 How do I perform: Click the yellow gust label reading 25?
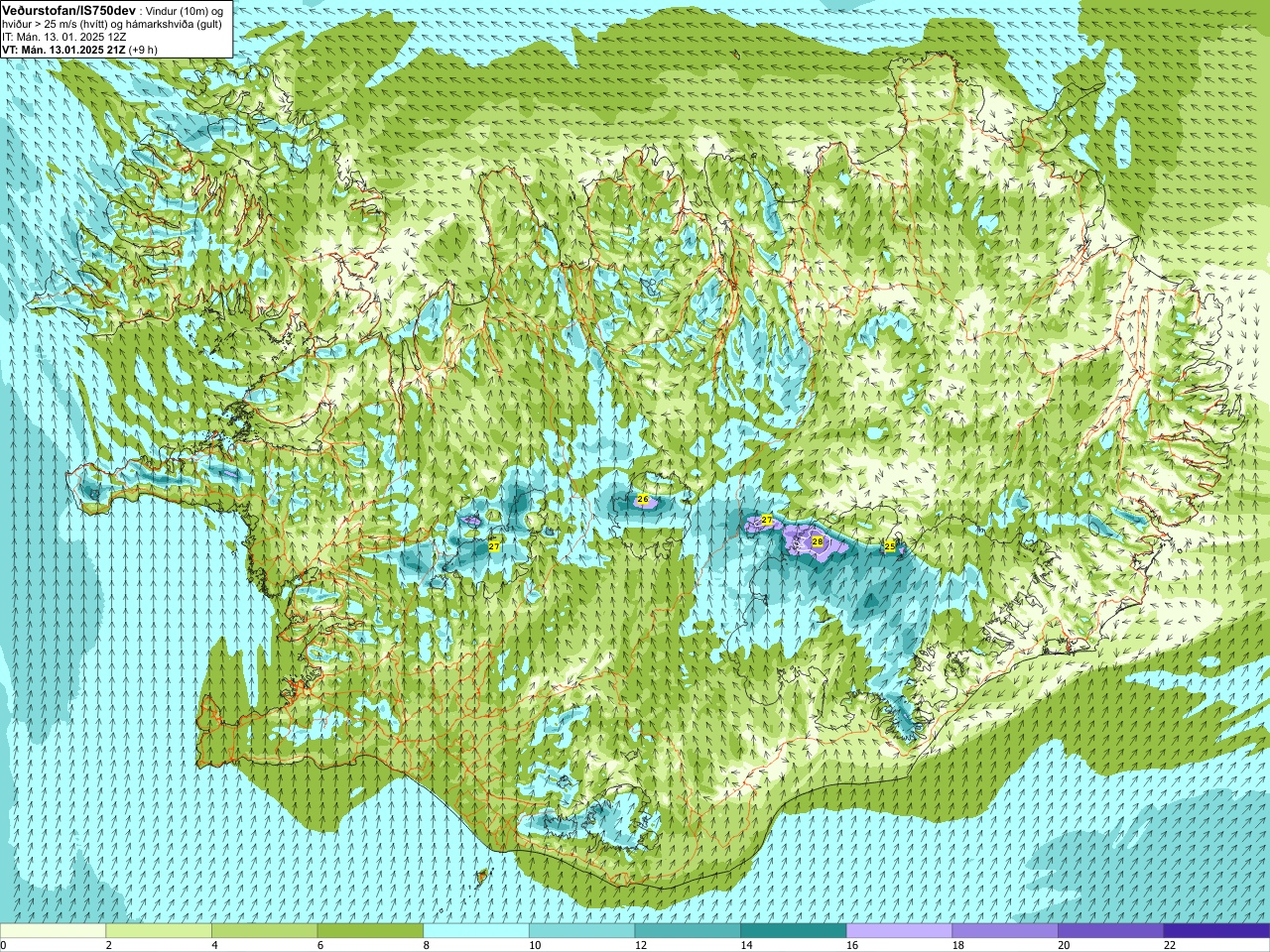[x=890, y=546]
